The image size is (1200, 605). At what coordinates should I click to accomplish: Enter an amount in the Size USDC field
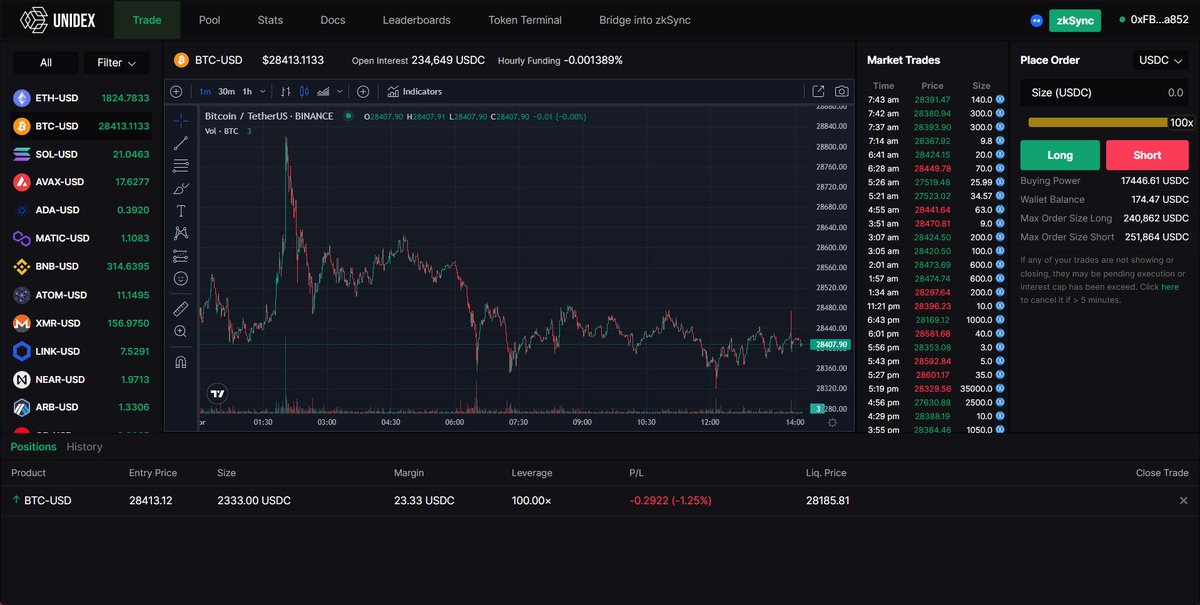coord(1103,92)
